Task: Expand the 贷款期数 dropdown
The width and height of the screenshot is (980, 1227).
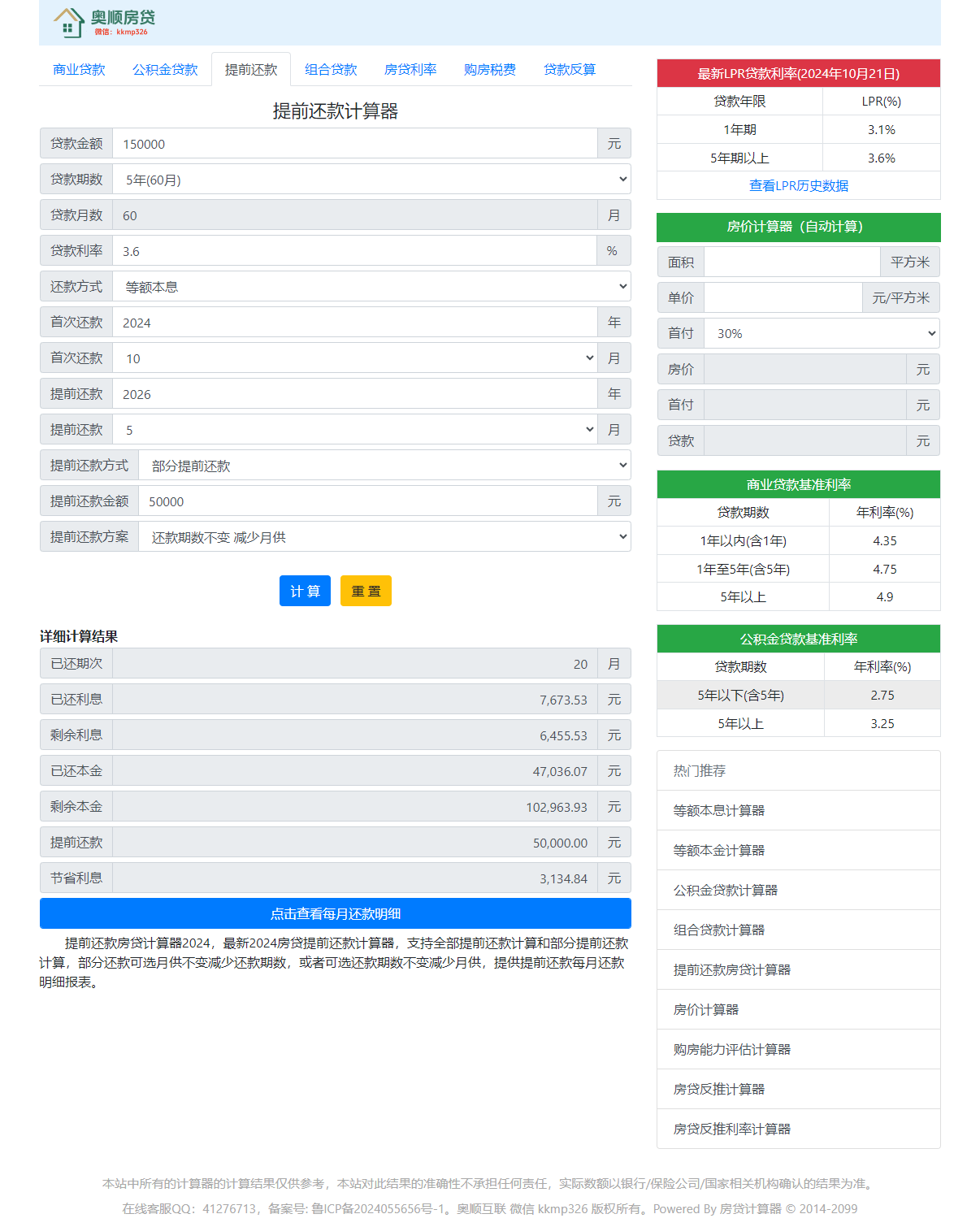Action: 371,180
